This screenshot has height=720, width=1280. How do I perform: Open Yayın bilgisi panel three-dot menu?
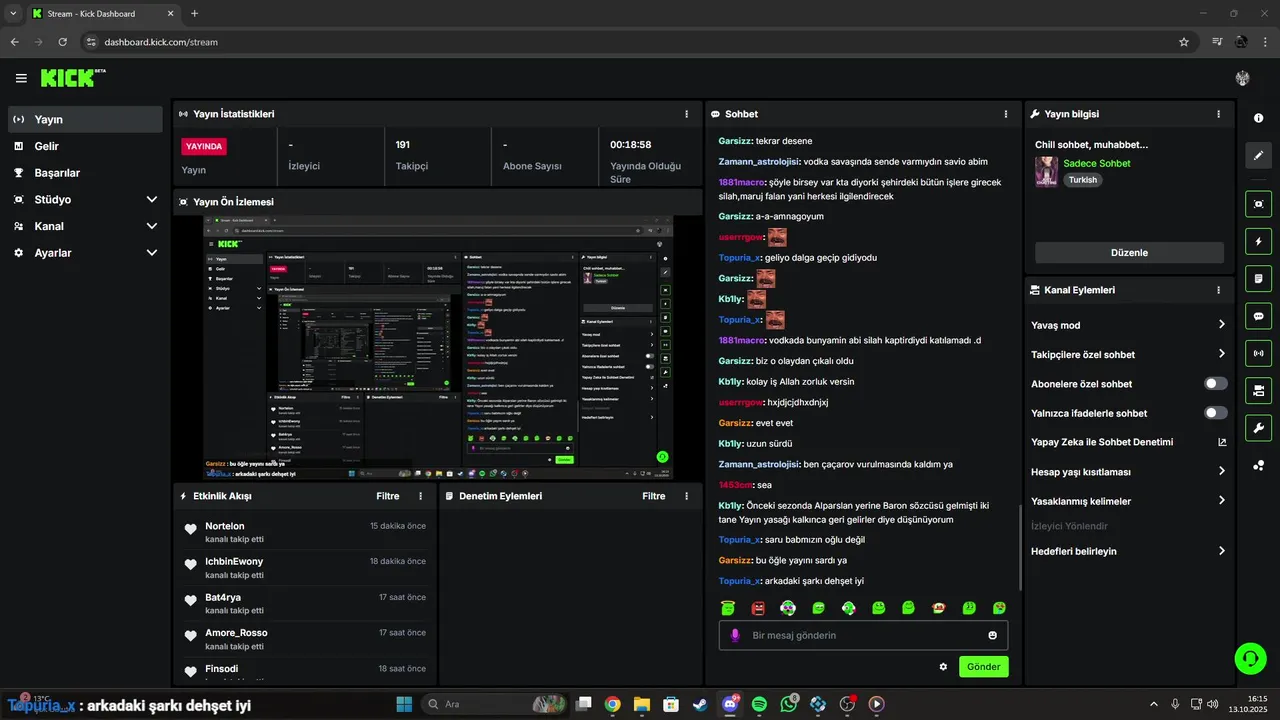[1218, 114]
